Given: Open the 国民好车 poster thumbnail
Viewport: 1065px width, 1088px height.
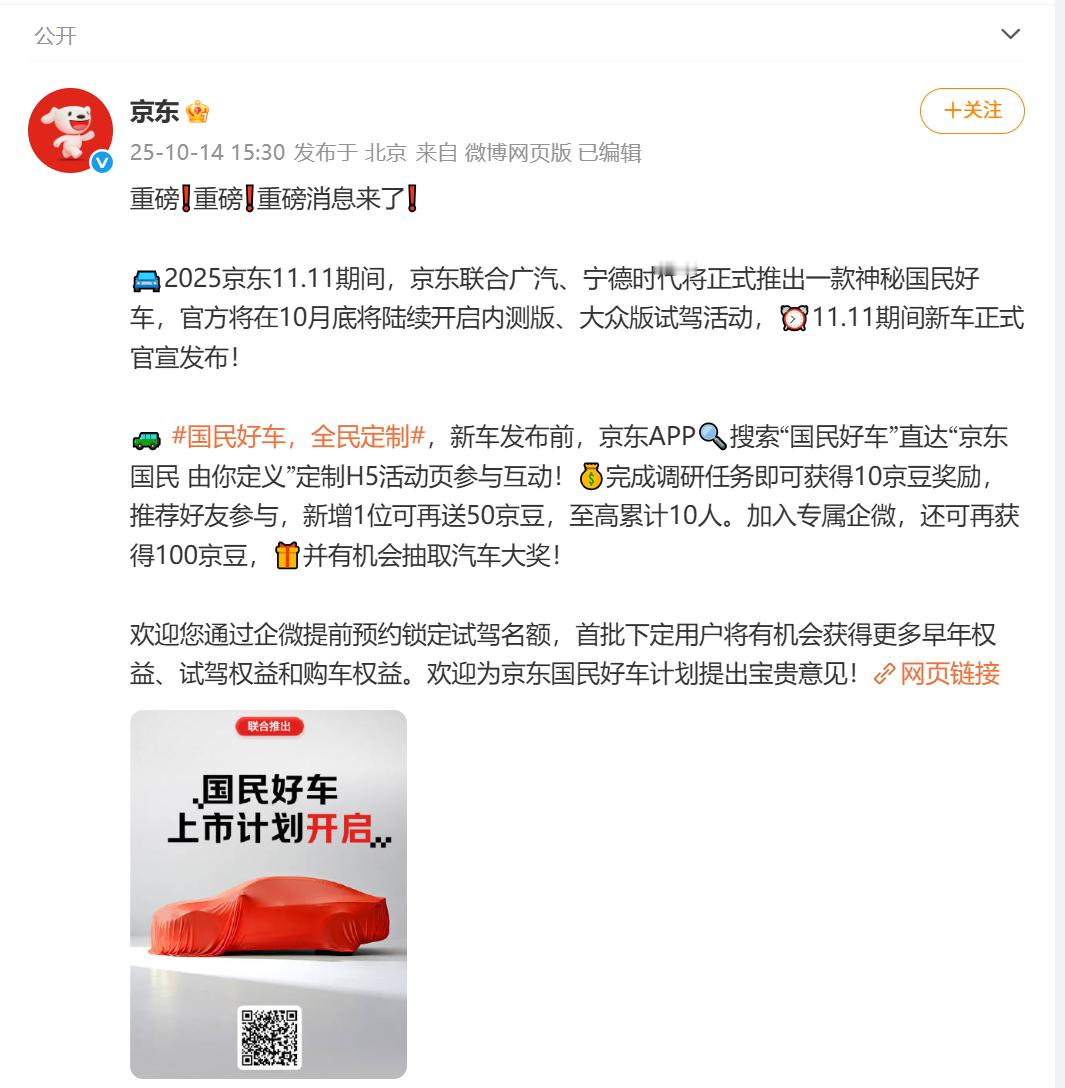Looking at the screenshot, I should click(x=269, y=894).
